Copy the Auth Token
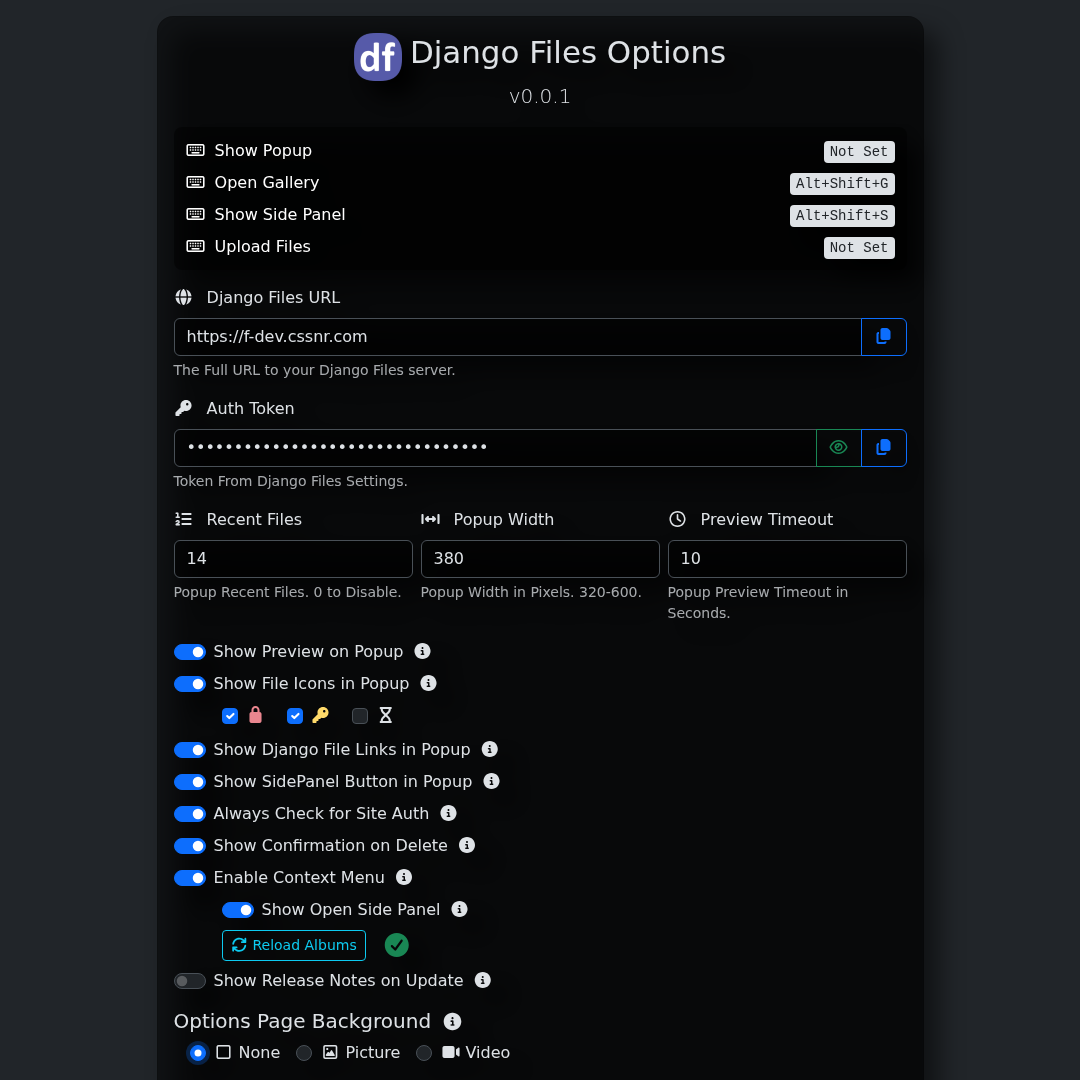Image resolution: width=1080 pixels, height=1080 pixels. coord(883,448)
